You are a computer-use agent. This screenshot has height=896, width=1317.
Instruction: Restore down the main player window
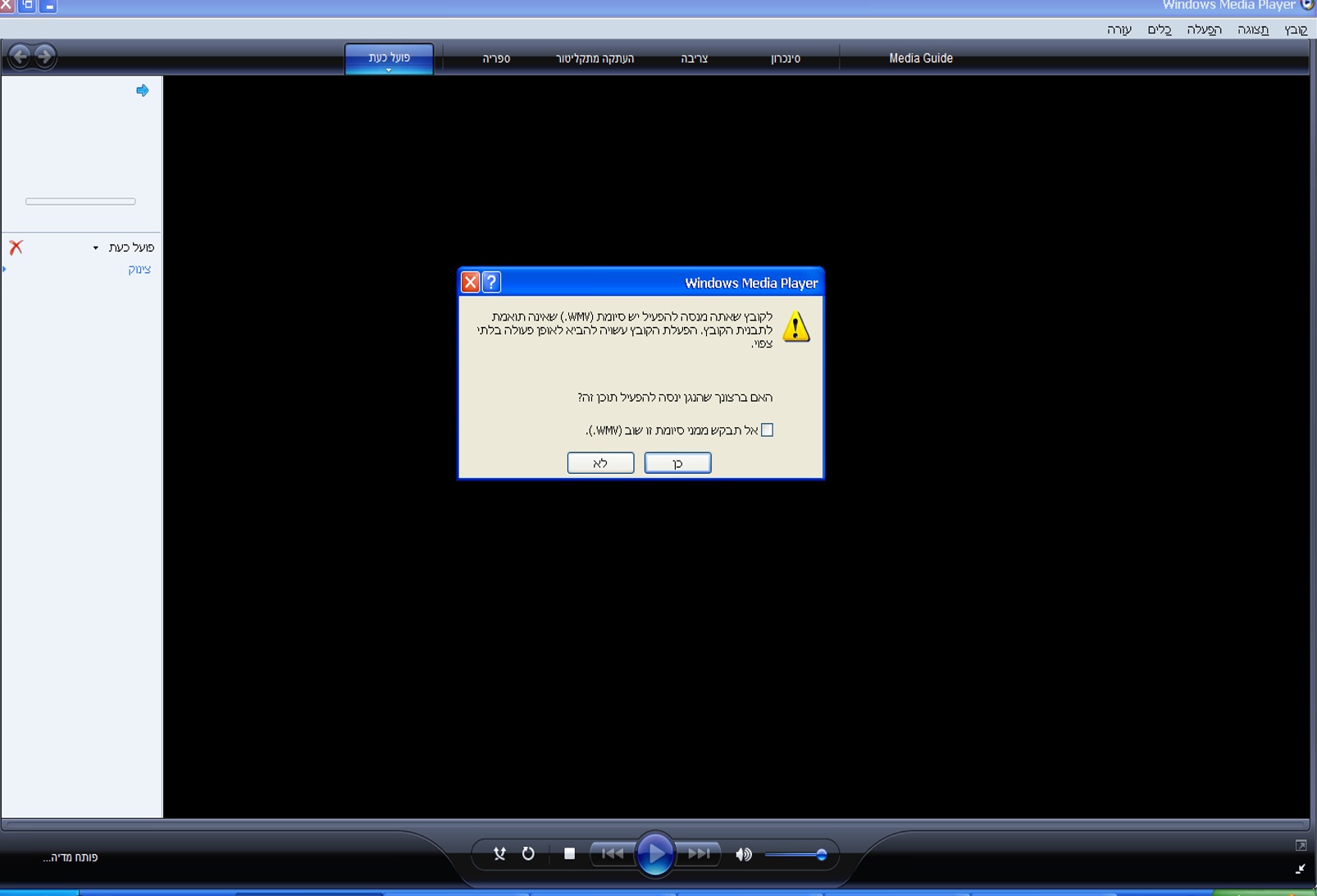point(27,6)
